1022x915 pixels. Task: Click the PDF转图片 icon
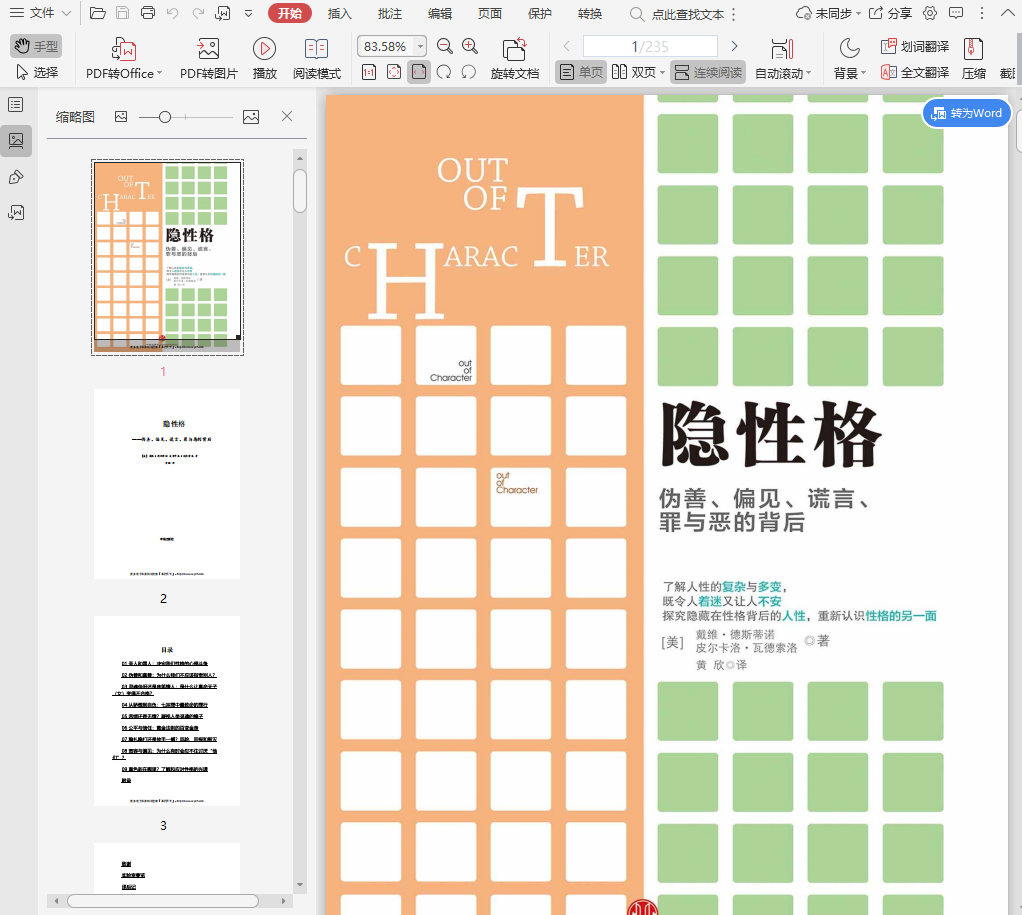(208, 48)
